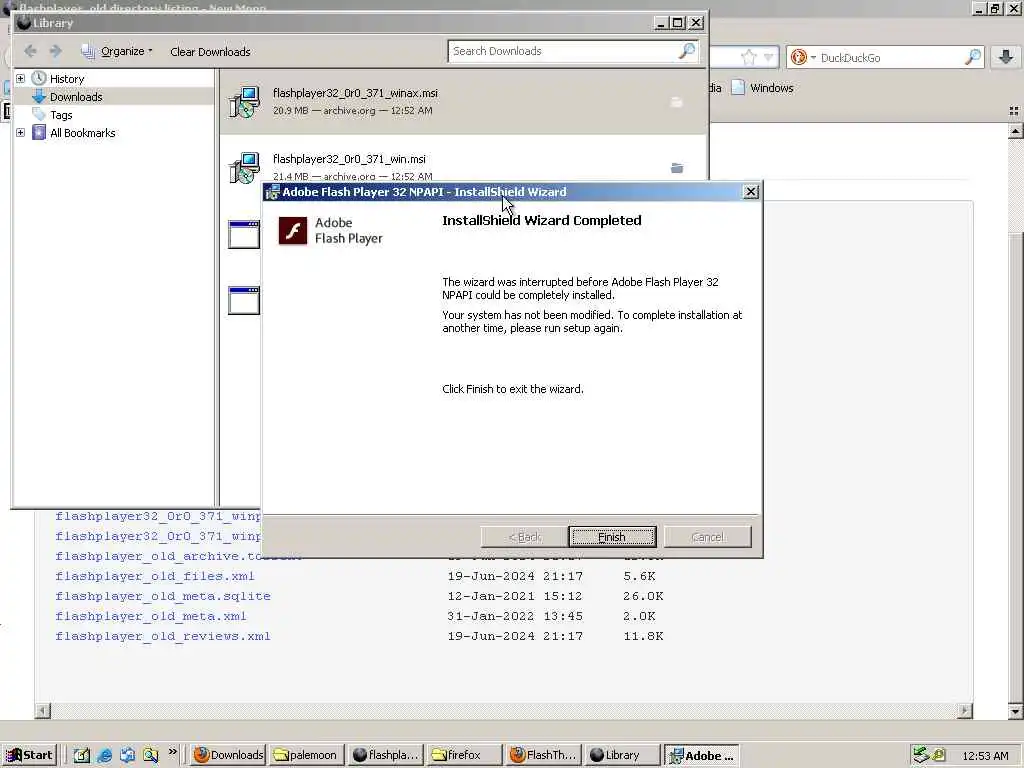The image size is (1024, 768).
Task: Click the 12:53 AM taskbar clock
Action: (985, 756)
